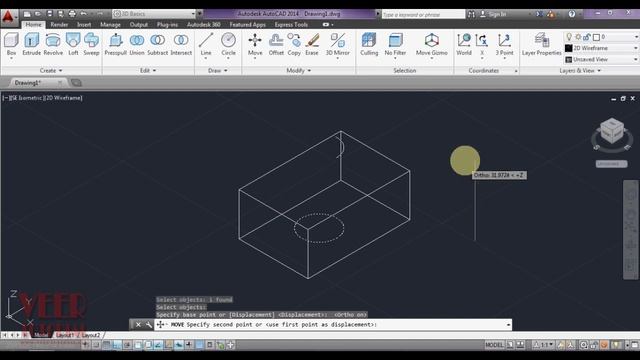Pick the Loft tool
Screen dimensions: 640x360
(73, 44)
